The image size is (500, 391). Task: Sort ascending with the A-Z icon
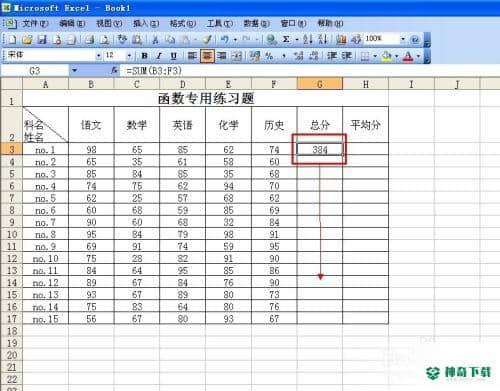pos(307,39)
